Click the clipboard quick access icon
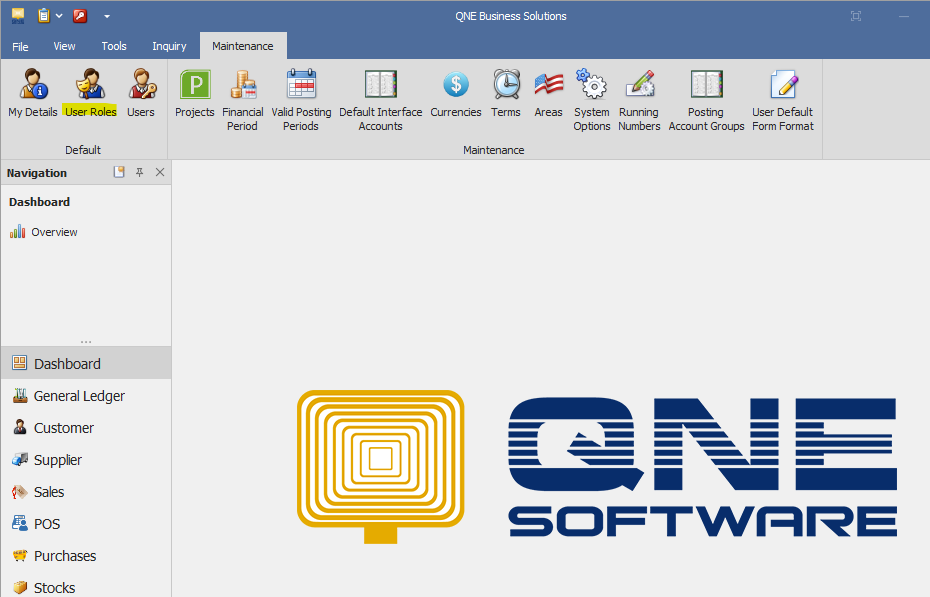The width and height of the screenshot is (930, 597). click(x=43, y=15)
